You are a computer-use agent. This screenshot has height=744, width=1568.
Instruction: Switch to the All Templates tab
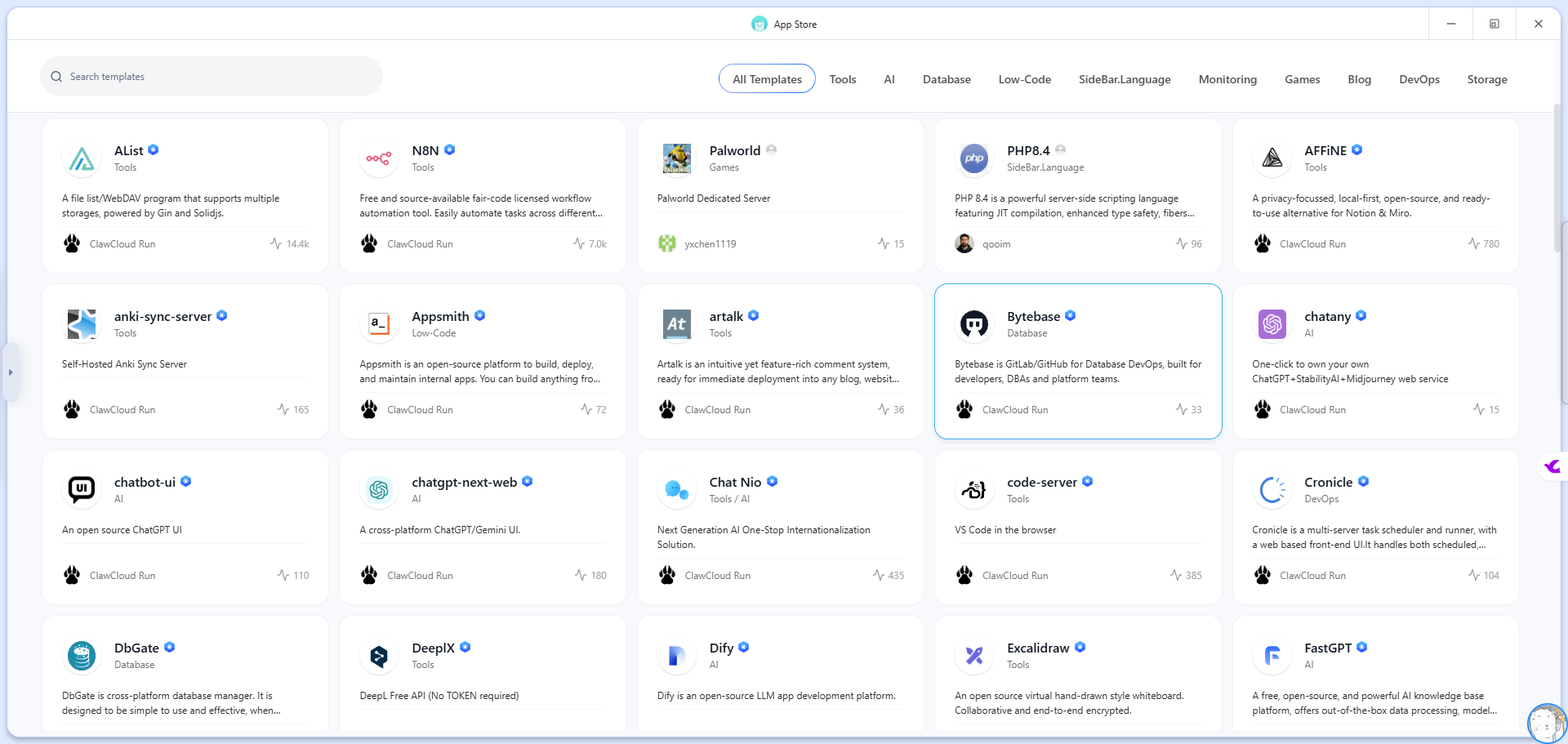tap(766, 79)
